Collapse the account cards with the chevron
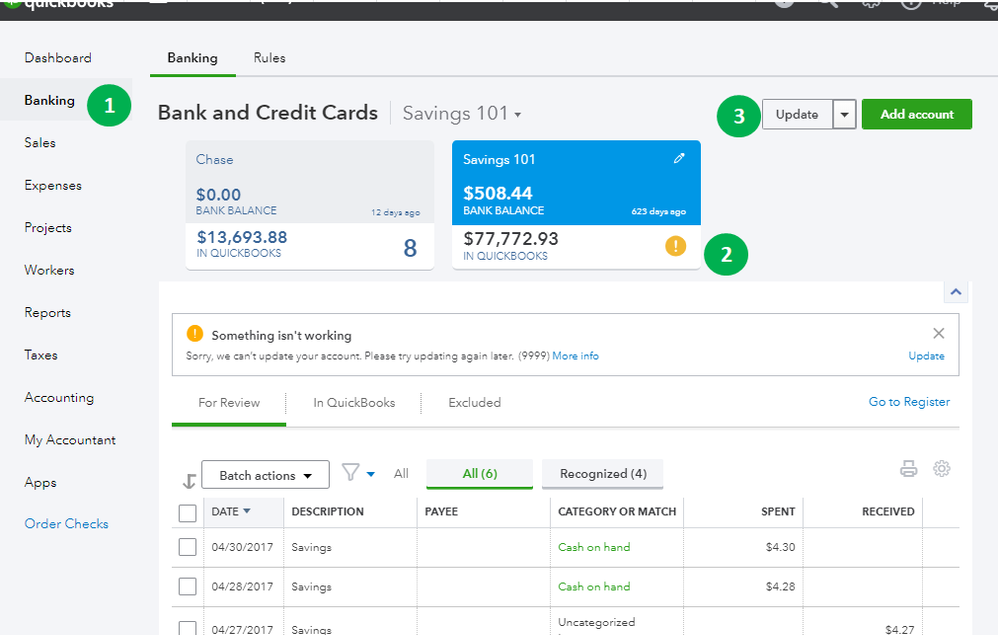This screenshot has height=635, width=998. (x=955, y=292)
